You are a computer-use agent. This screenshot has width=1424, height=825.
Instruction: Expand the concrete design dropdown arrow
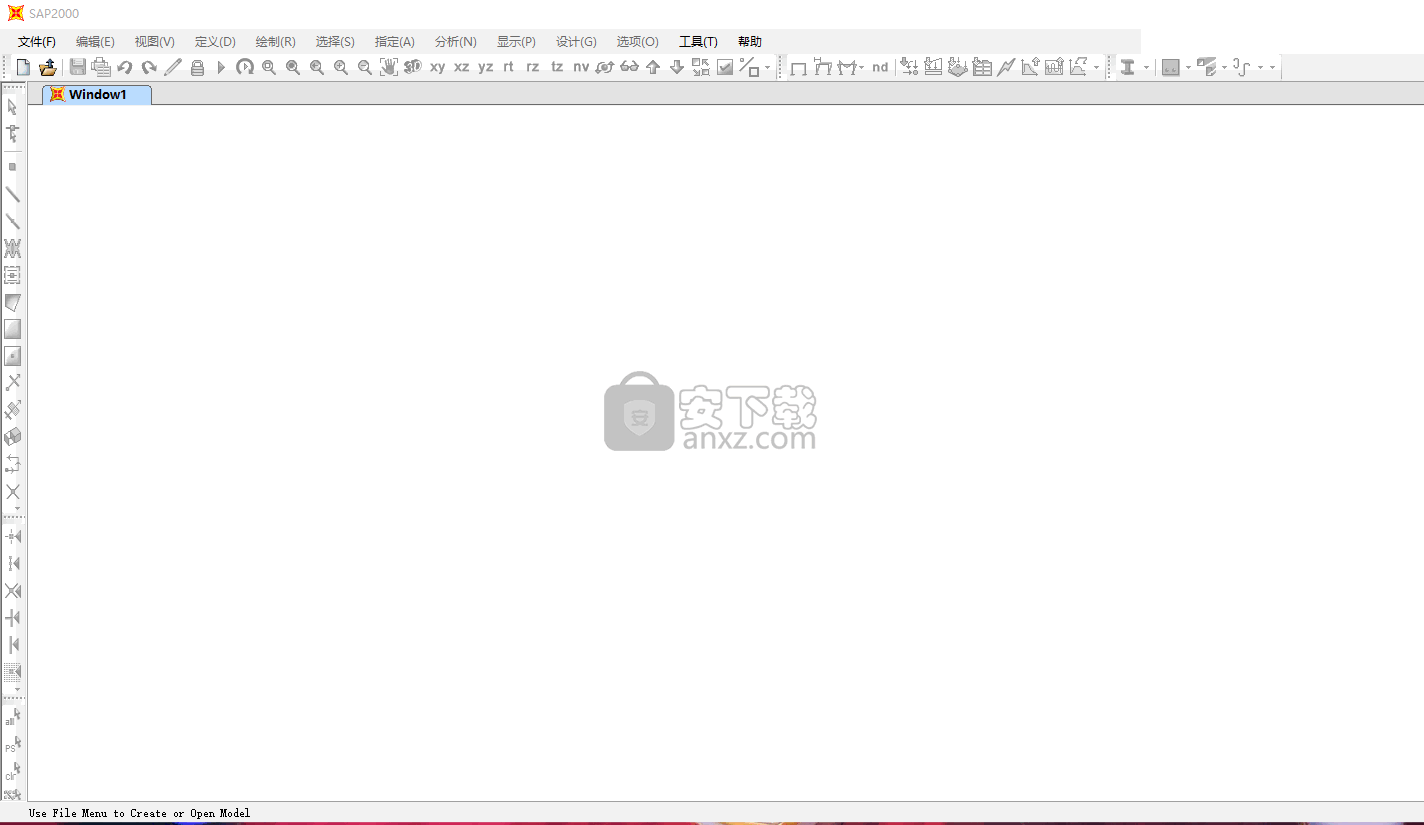click(1189, 68)
